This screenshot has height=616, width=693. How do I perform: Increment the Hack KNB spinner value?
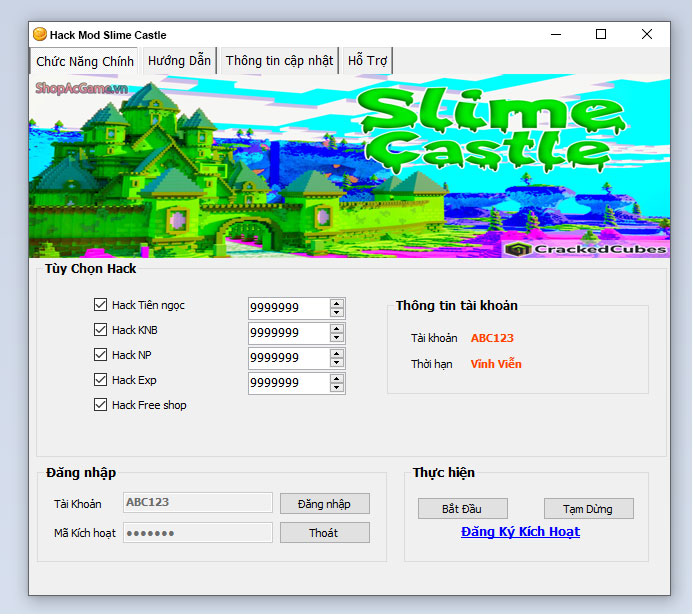click(x=337, y=329)
